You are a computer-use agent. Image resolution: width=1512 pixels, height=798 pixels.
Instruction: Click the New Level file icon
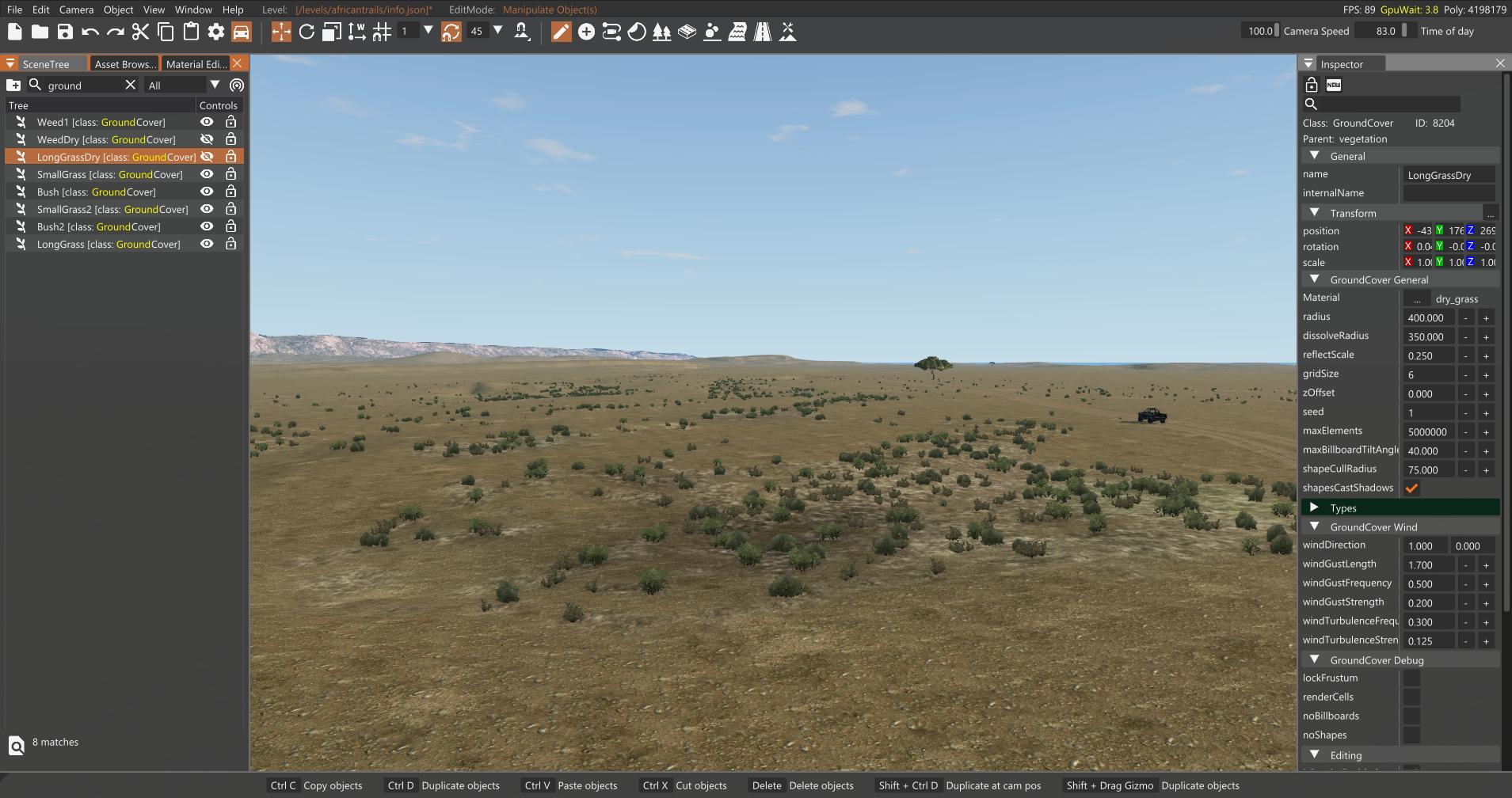pos(14,32)
